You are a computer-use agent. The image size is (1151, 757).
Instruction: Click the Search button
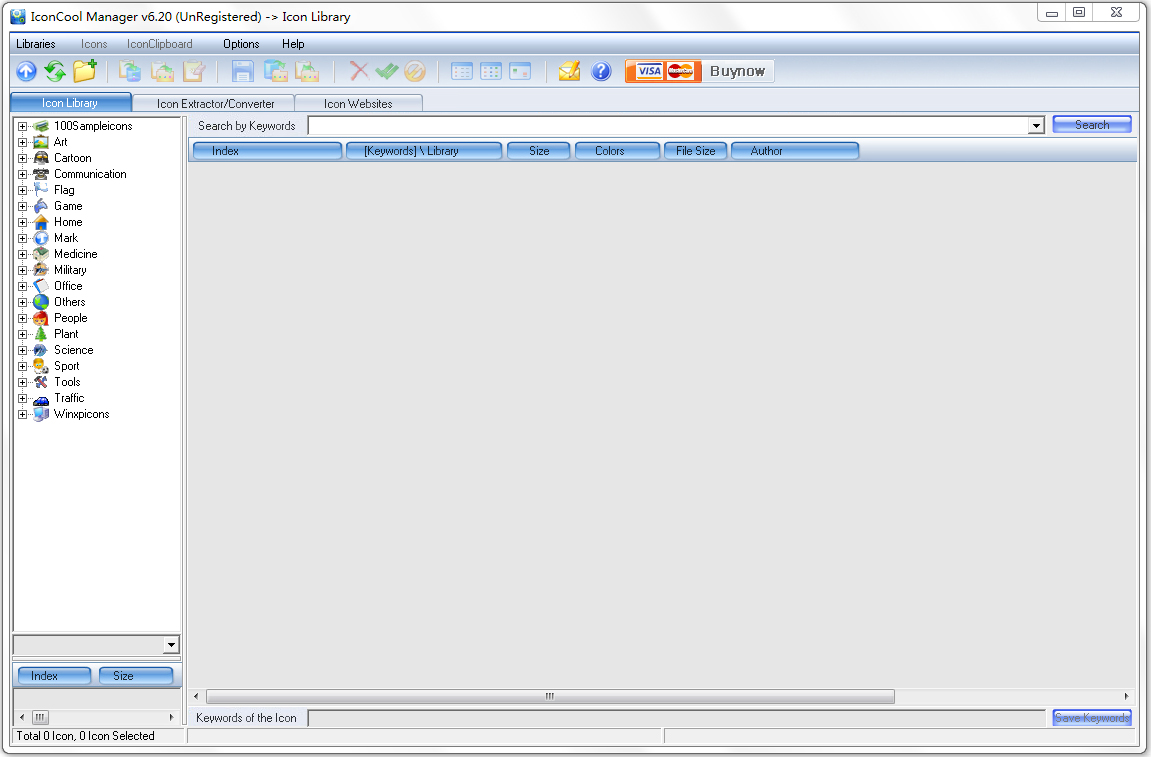(1091, 124)
